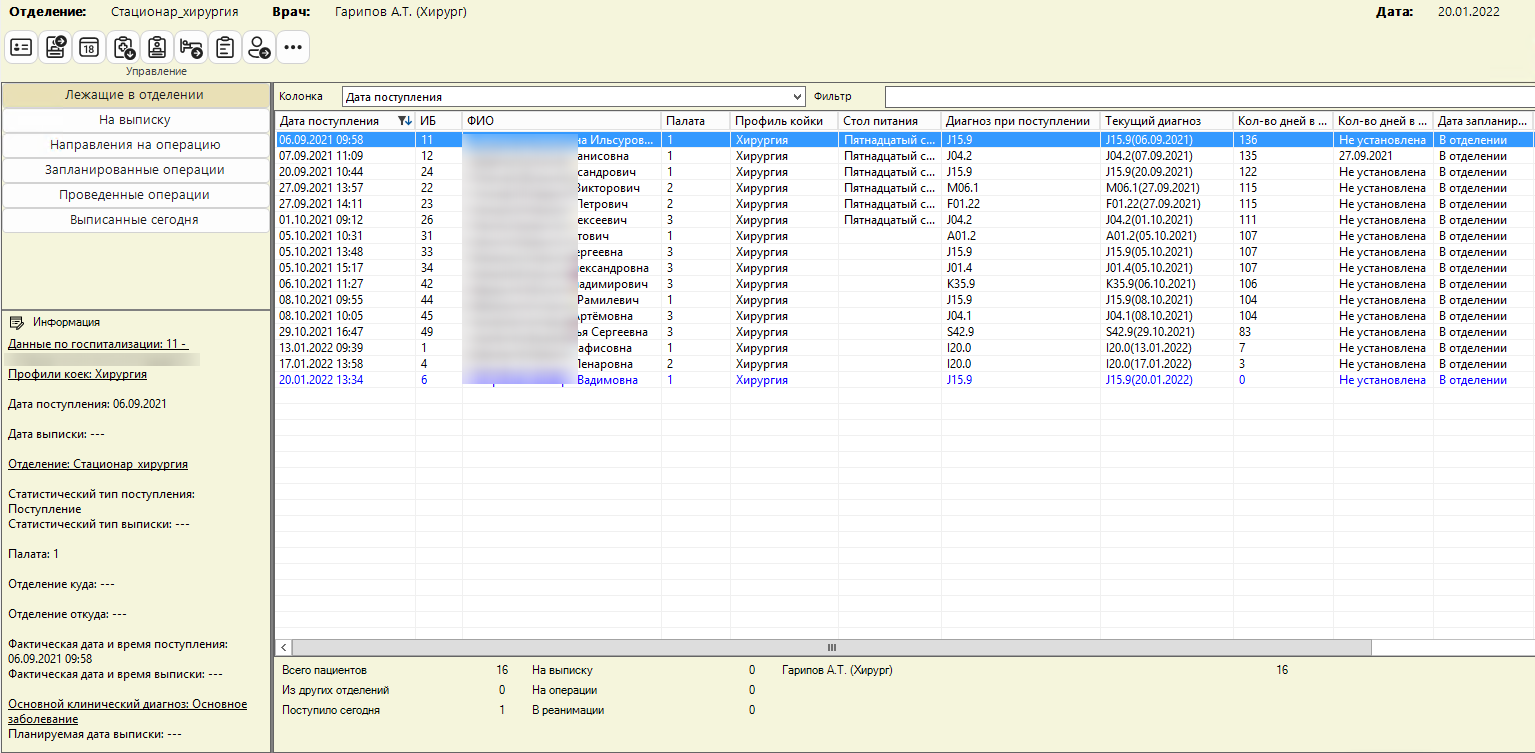
Task: Open Данные по госпитализации: 11 link
Action: coord(98,344)
